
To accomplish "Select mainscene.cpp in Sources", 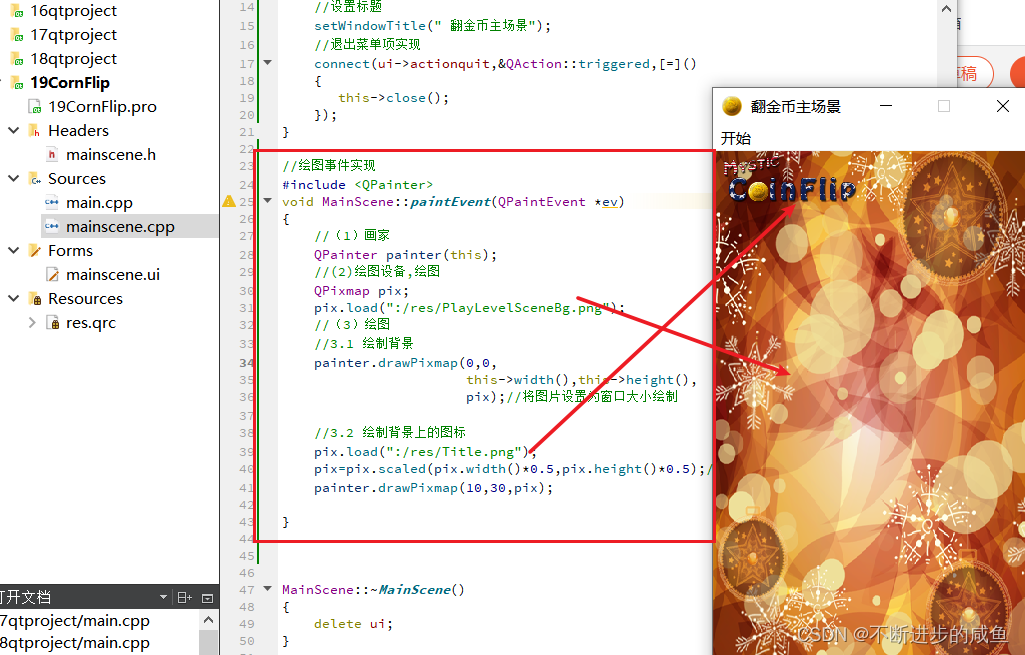I will (120, 227).
